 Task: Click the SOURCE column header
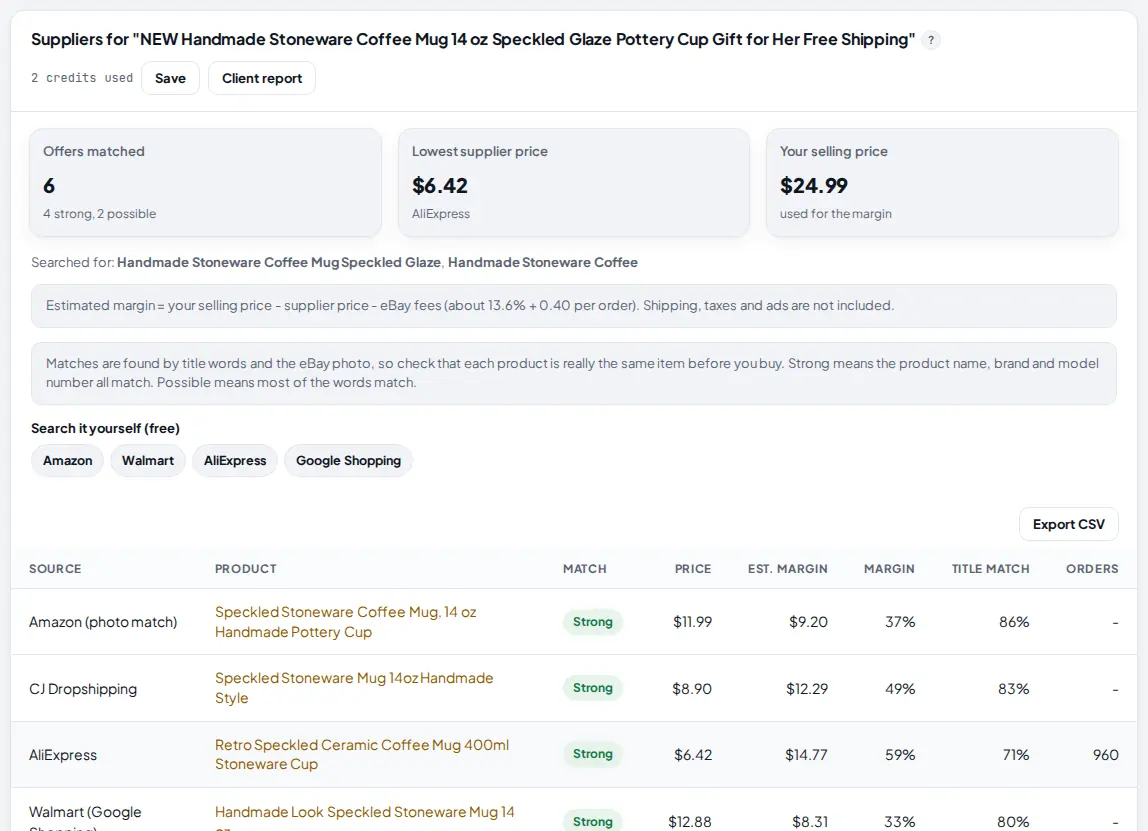(x=55, y=569)
